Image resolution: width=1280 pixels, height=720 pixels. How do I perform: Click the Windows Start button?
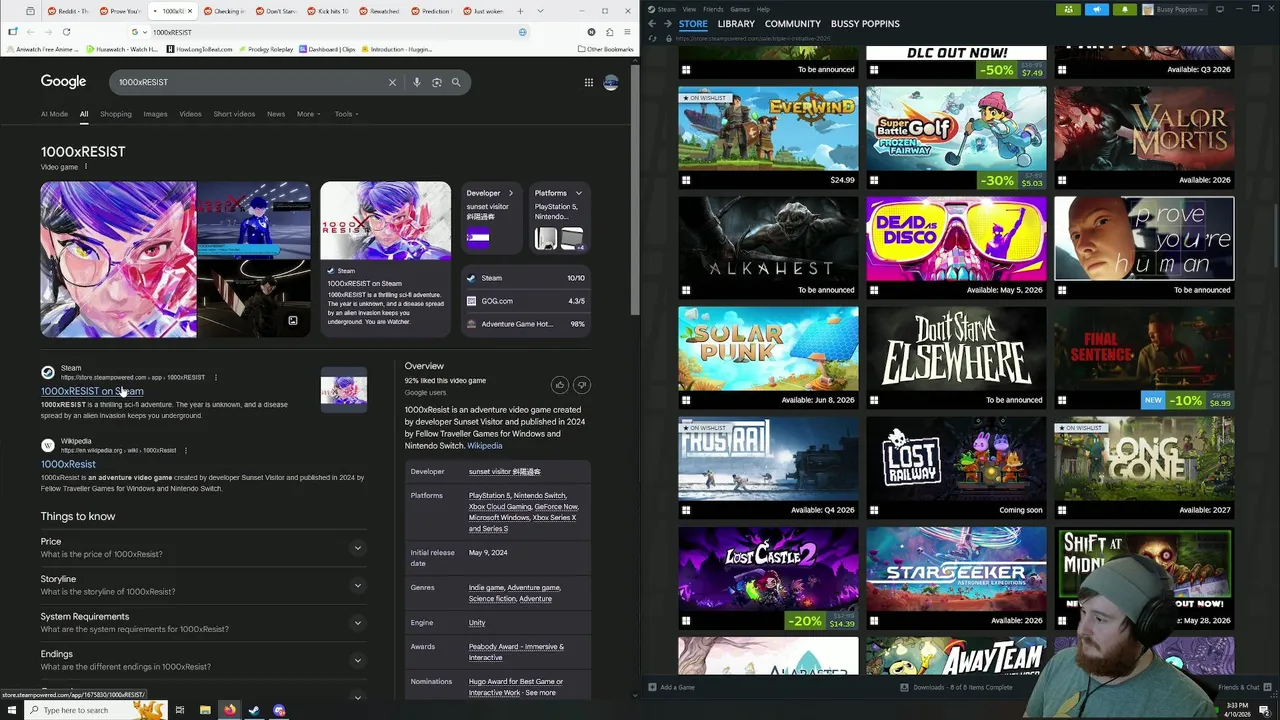pos(12,710)
